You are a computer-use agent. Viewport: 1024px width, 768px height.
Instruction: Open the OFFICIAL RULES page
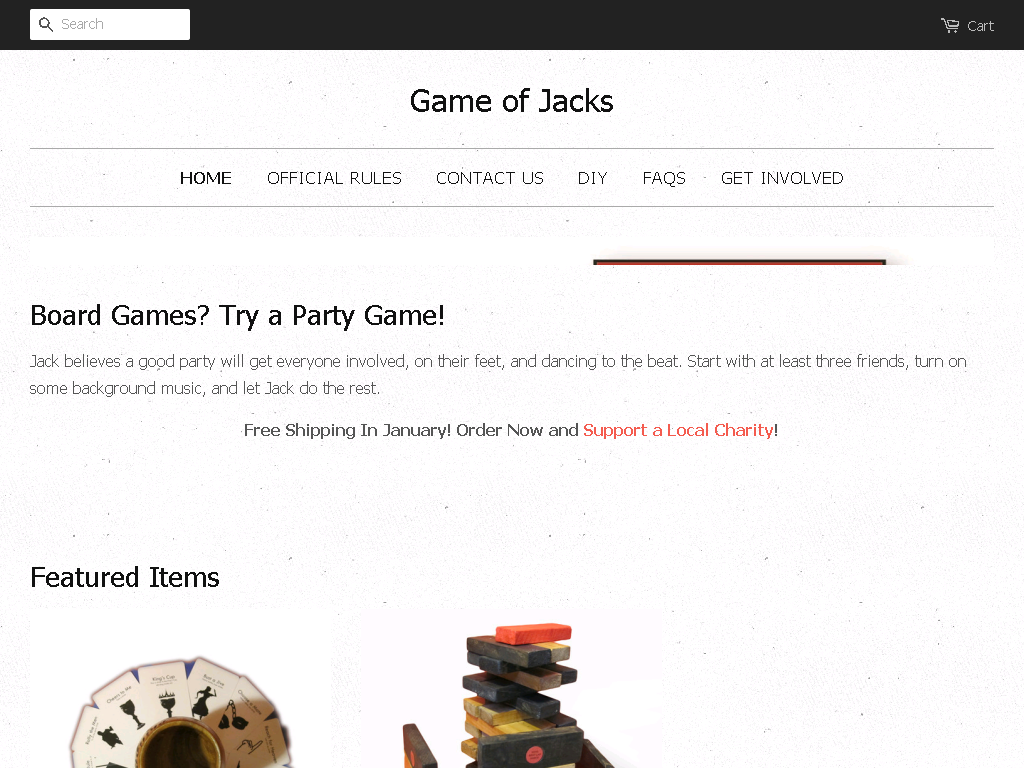click(334, 178)
